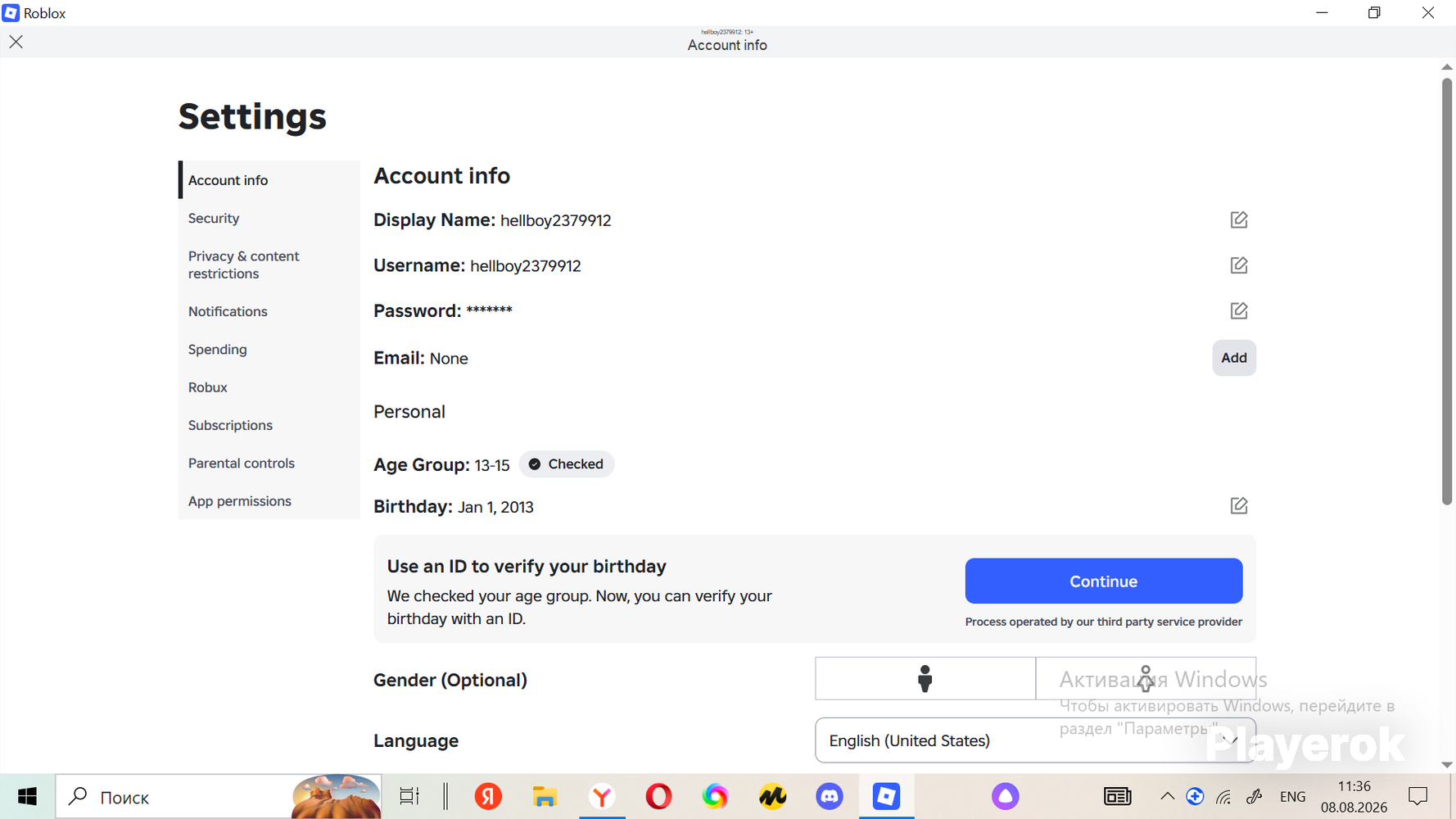Click the pen tray icon beside ENG
This screenshot has height=819, width=1456.
(x=1254, y=796)
